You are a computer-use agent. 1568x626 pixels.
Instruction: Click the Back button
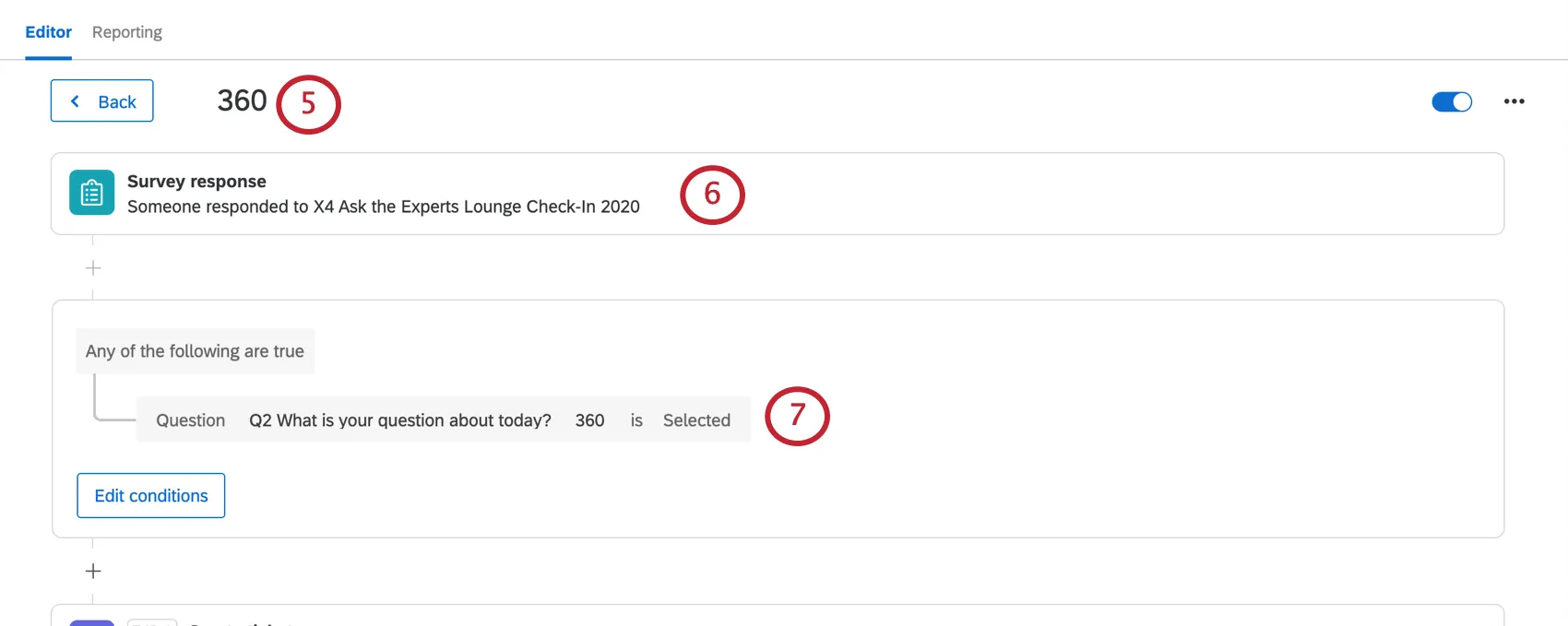tap(101, 100)
